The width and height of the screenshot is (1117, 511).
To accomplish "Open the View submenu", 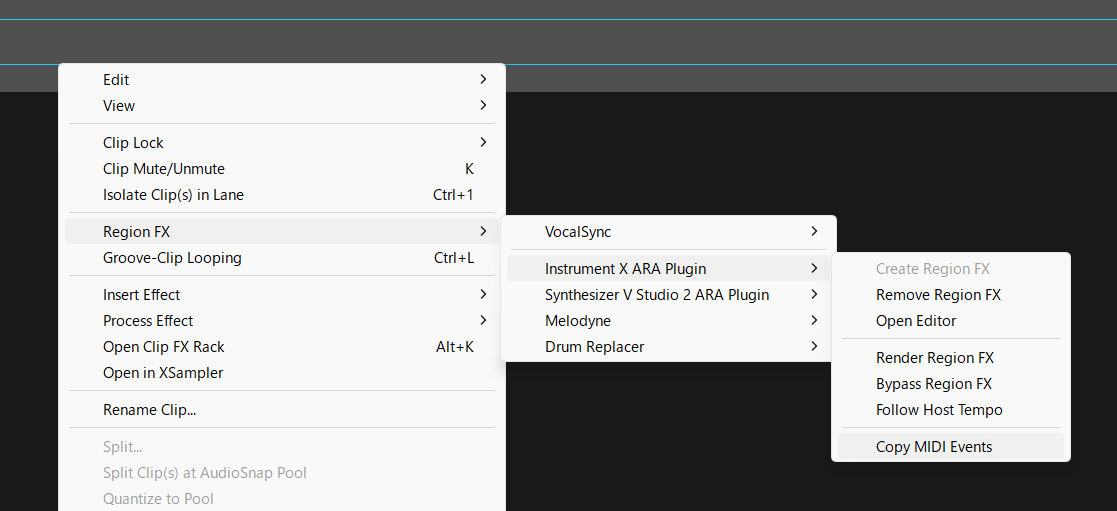I will tap(282, 105).
